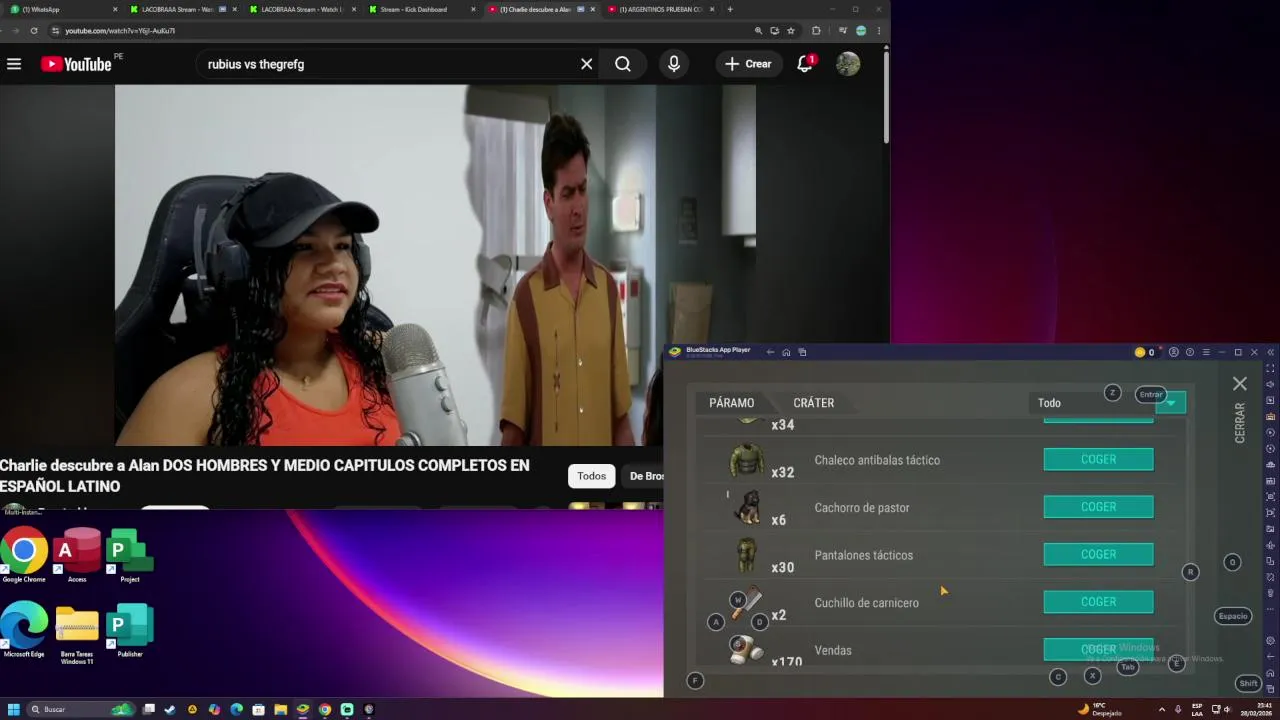Switch to the WhatsApp browser tab
This screenshot has height=720, width=1280.
click(x=62, y=9)
